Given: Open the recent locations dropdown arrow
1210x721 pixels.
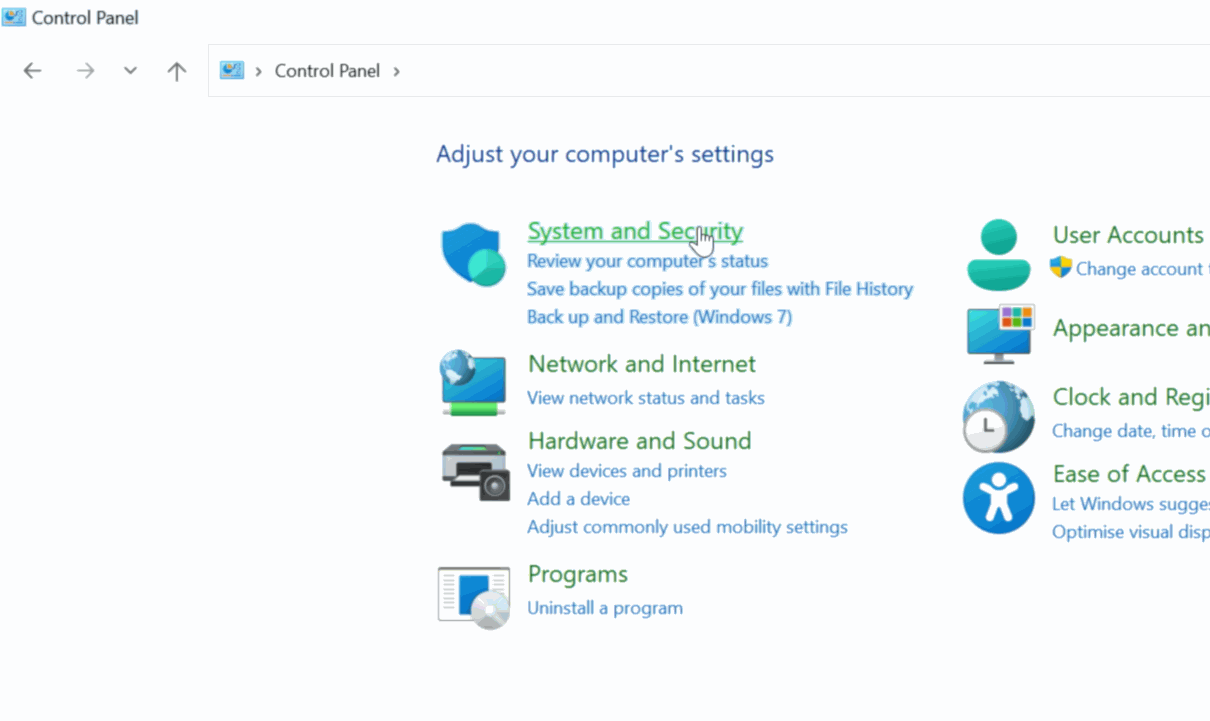Looking at the screenshot, I should [x=130, y=71].
